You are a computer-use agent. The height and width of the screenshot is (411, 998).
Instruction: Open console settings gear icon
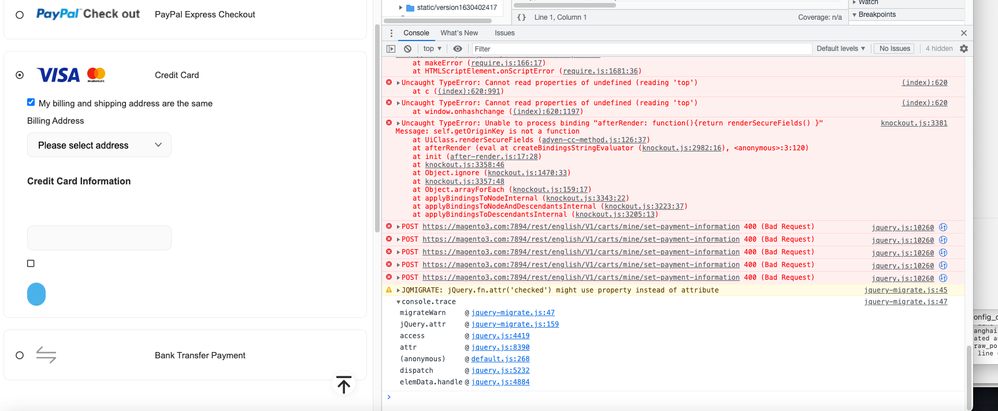(964, 49)
